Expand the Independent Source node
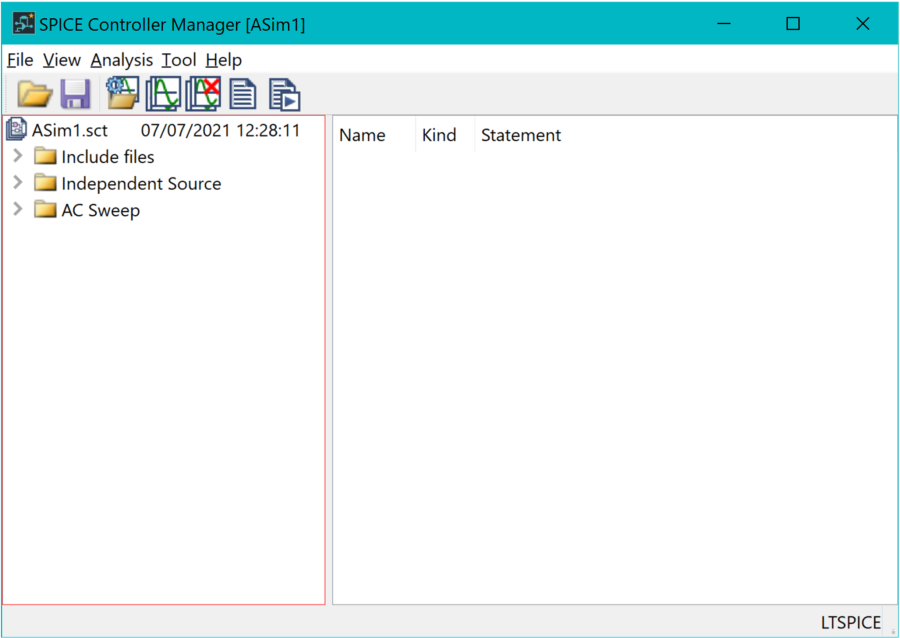The height and width of the screenshot is (638, 900). click(18, 182)
